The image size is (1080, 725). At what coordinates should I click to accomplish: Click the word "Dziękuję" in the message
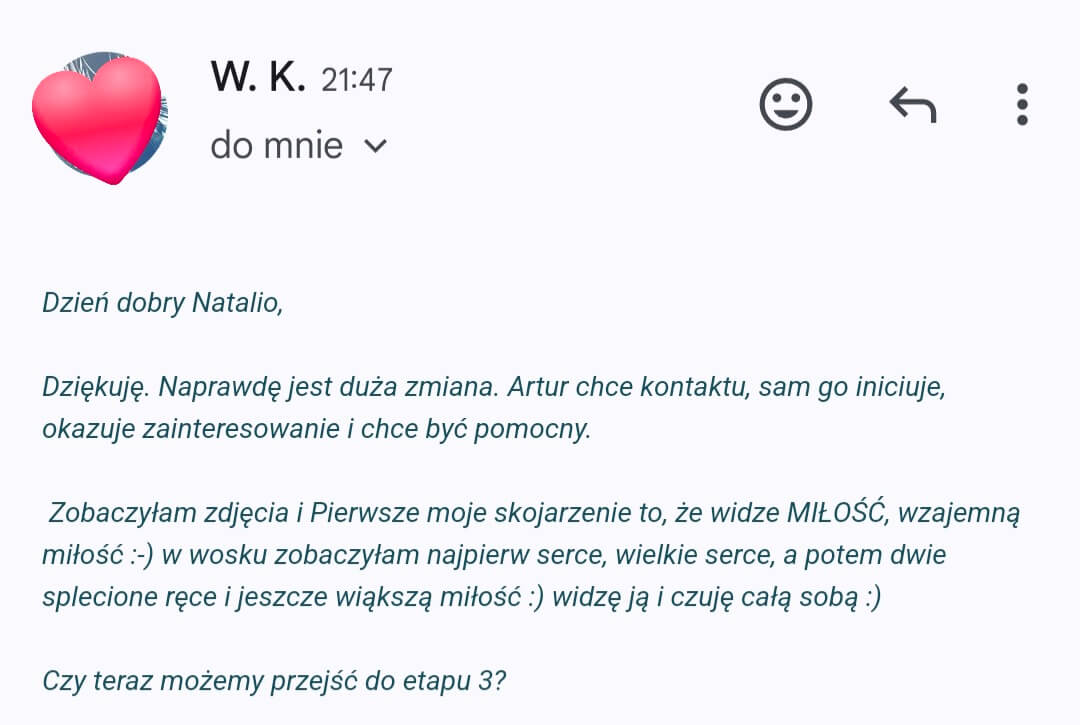(96, 386)
